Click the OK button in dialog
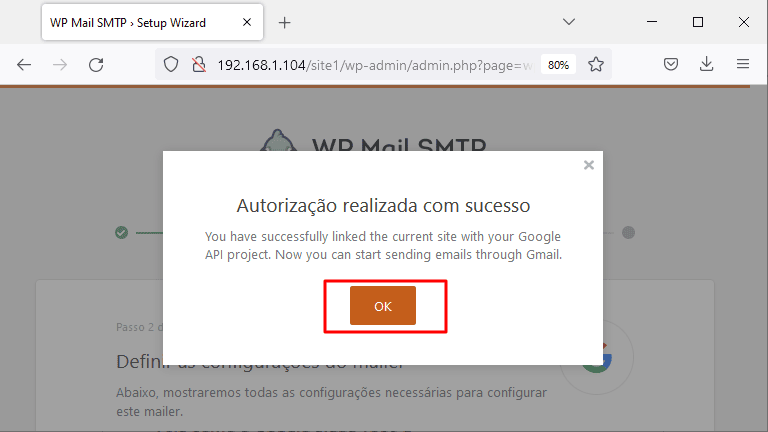Image resolution: width=768 pixels, height=432 pixels. click(383, 306)
